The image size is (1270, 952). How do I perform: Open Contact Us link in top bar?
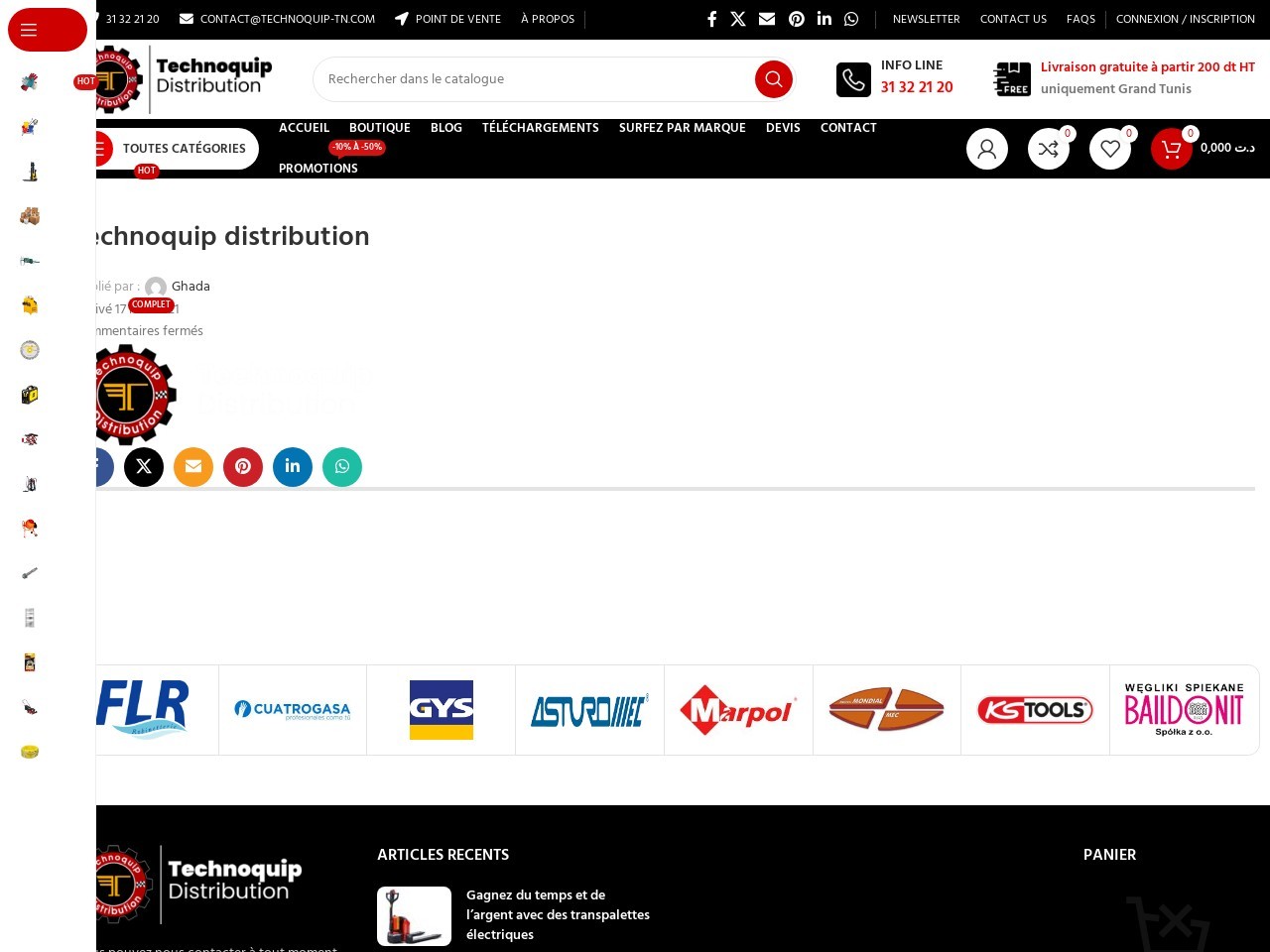click(x=1013, y=19)
